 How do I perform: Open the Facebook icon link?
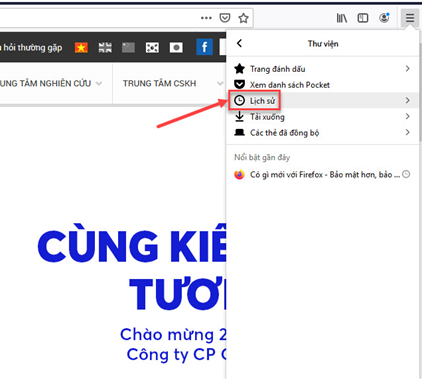click(x=204, y=47)
